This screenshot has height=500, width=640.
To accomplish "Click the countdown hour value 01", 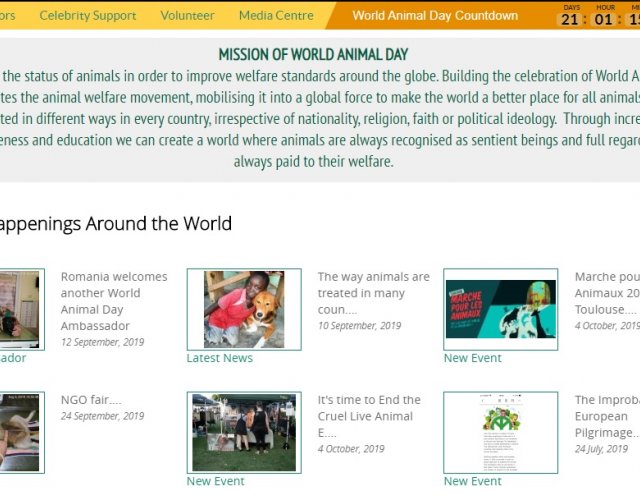I will [x=603, y=19].
